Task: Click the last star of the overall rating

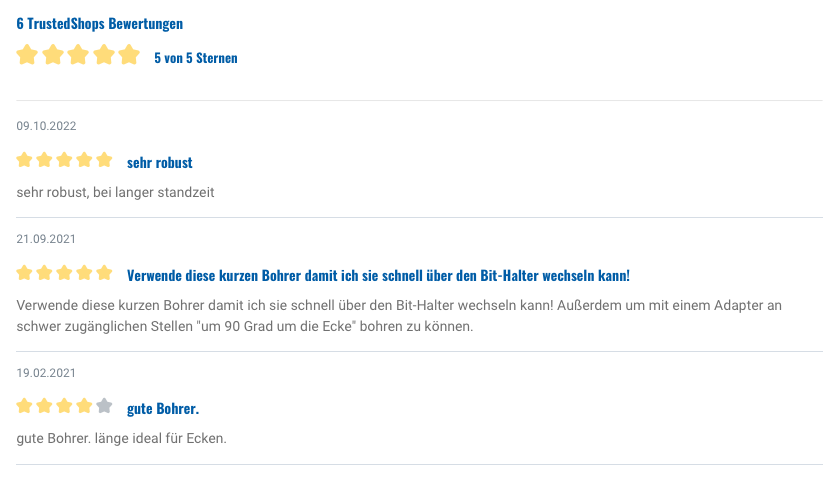Action: (129, 55)
